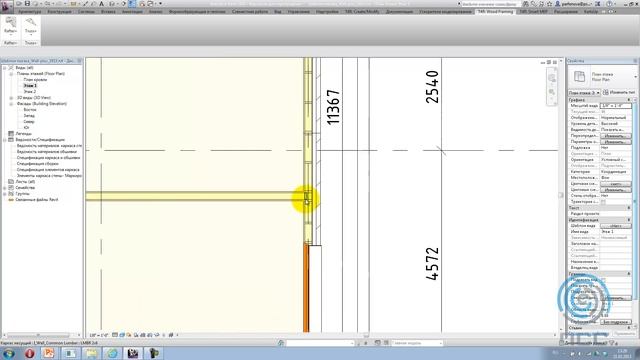Expand the Группы tree node
640x360 pixels.
[x=5, y=194]
